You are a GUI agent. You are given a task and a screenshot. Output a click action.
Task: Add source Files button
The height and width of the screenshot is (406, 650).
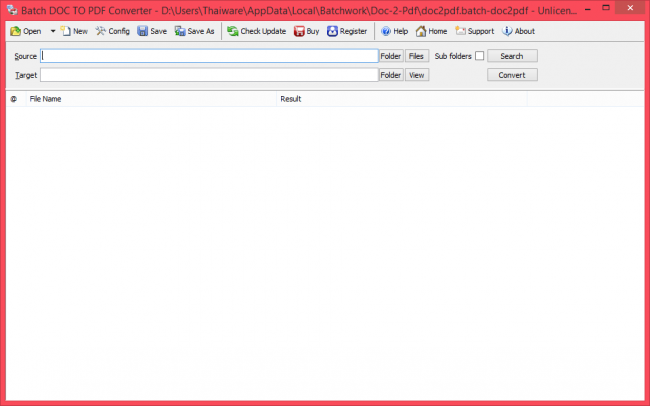coord(417,56)
